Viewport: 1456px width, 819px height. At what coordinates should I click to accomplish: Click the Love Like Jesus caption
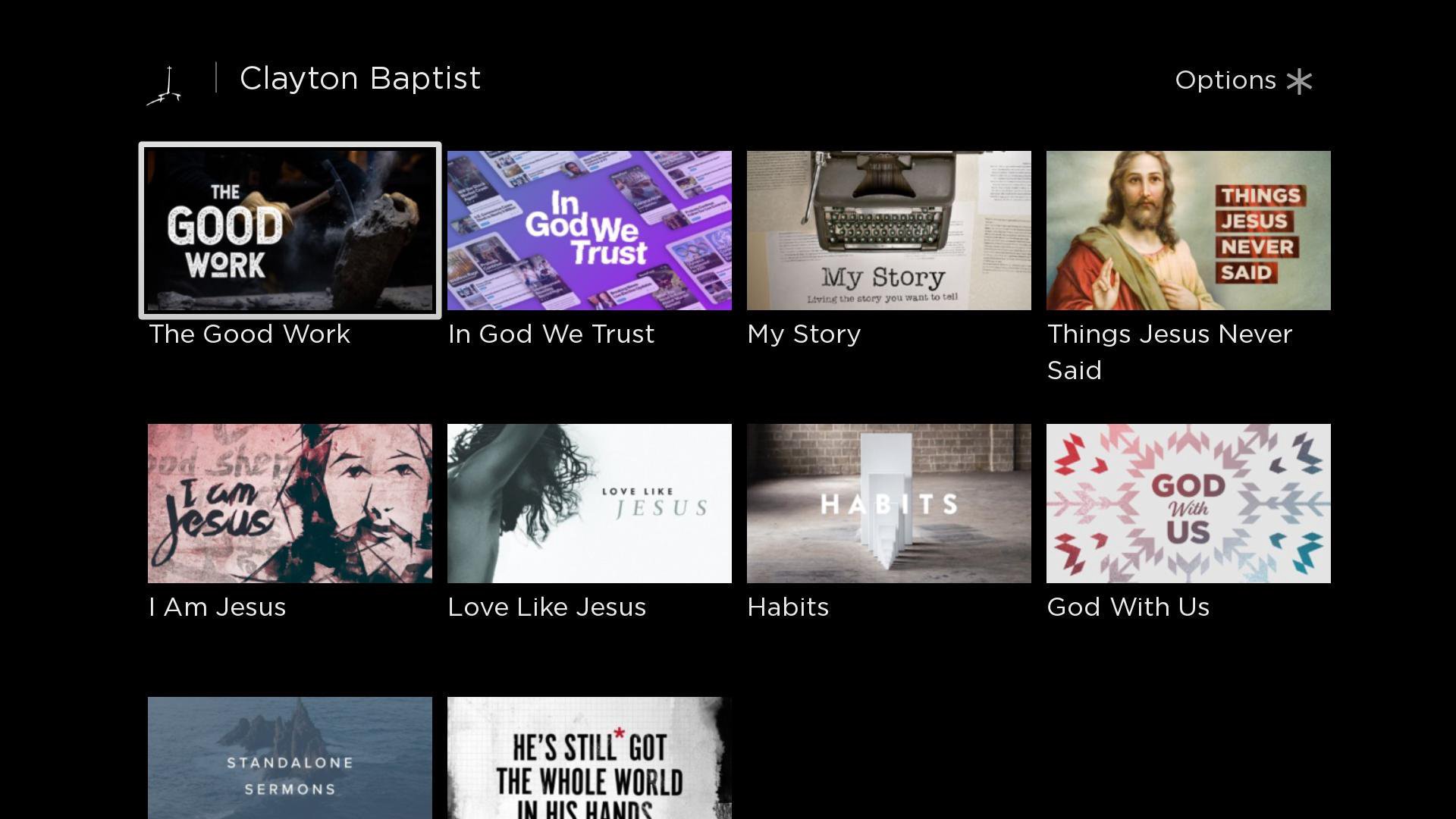coord(547,607)
